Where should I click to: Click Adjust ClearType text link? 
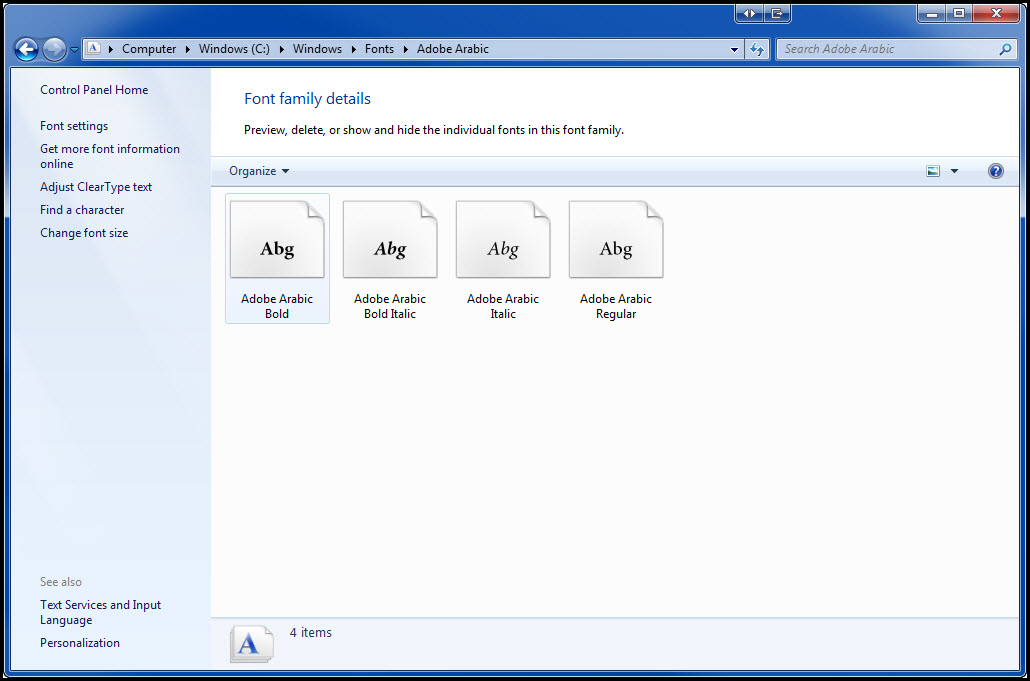(x=96, y=187)
